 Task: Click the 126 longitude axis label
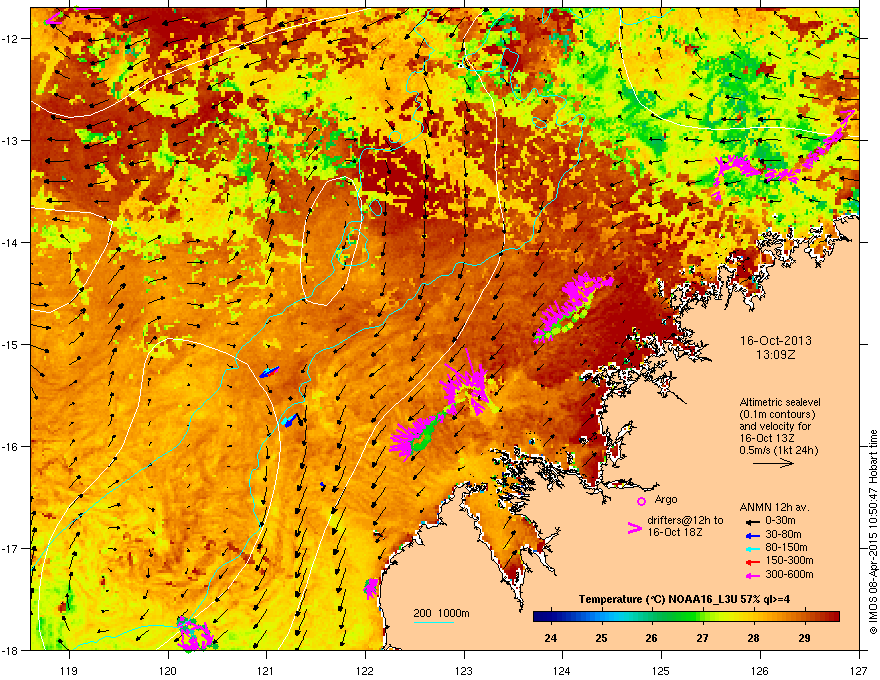click(760, 670)
